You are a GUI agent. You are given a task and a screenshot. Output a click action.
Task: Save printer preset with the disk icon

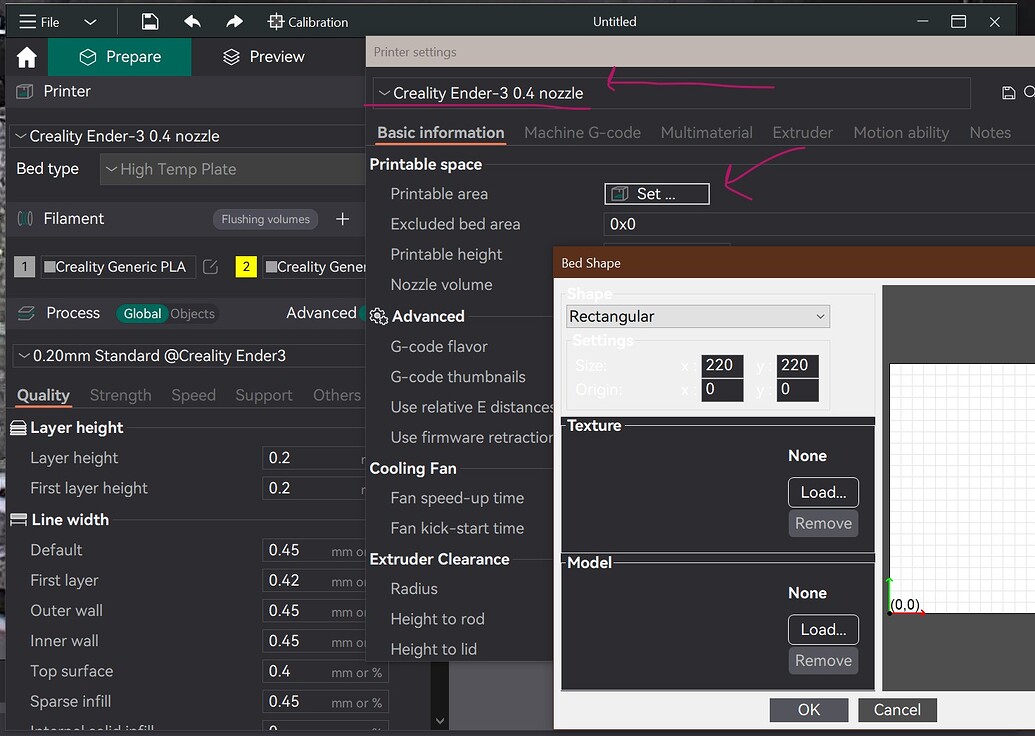(1008, 93)
